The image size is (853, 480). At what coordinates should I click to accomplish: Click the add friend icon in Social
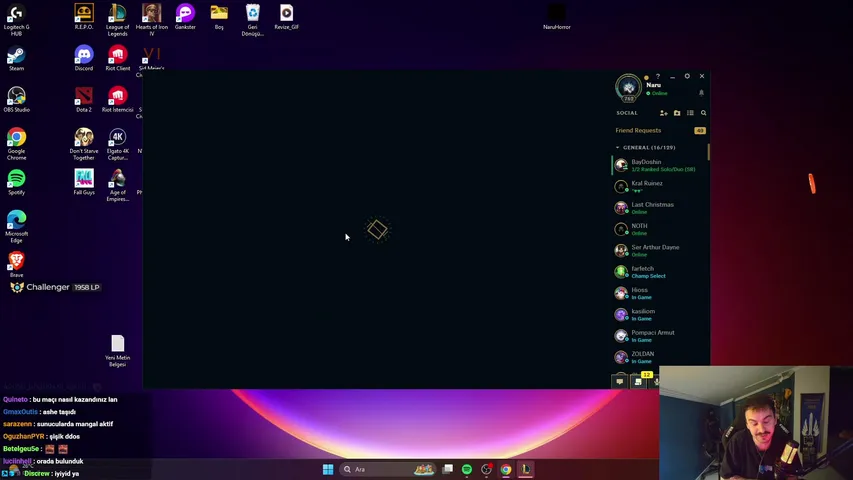coord(664,113)
